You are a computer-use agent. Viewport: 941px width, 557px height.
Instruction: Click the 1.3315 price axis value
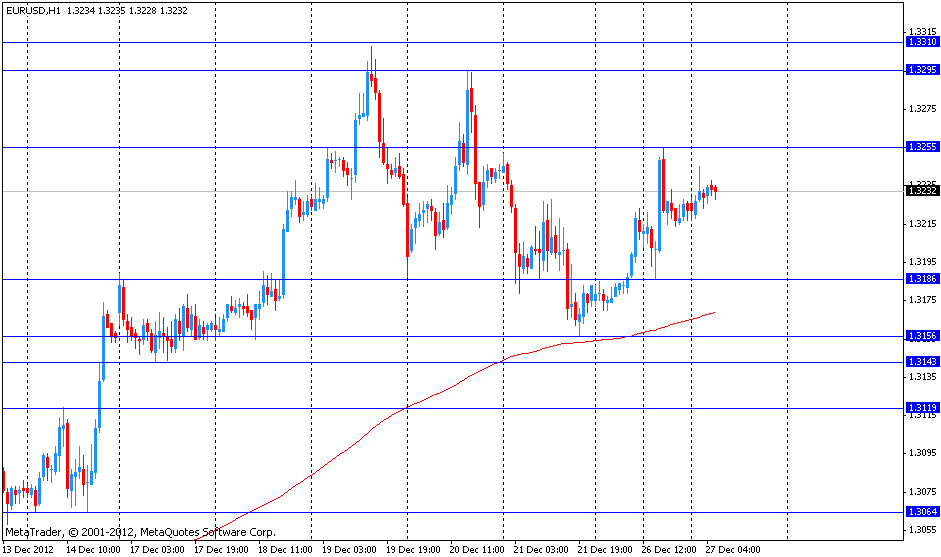pos(922,32)
